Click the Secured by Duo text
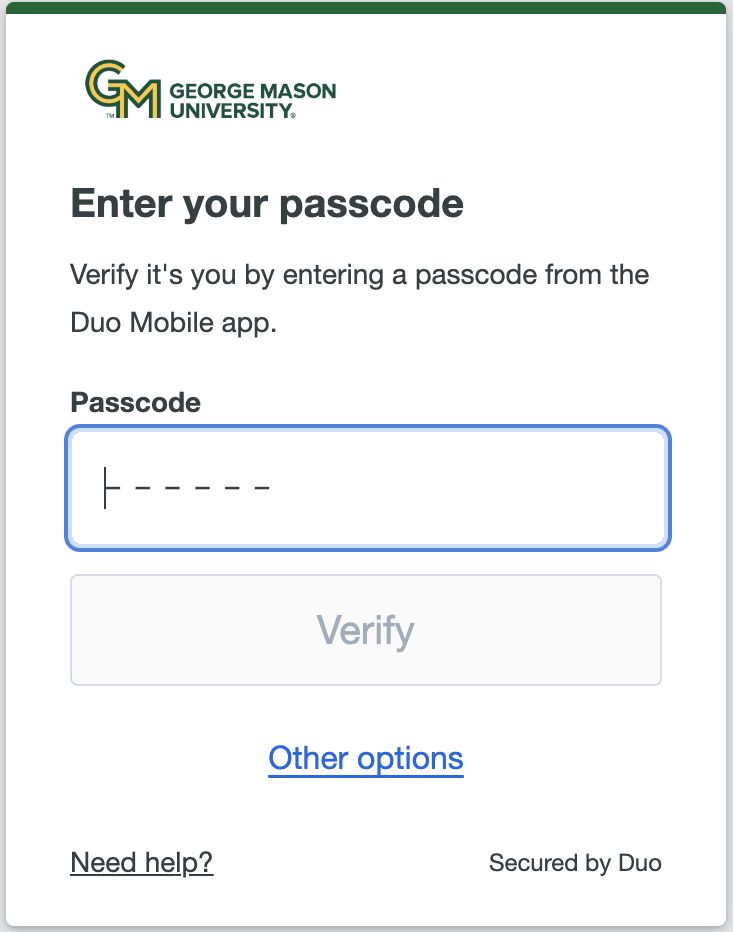The image size is (733, 932). (575, 863)
